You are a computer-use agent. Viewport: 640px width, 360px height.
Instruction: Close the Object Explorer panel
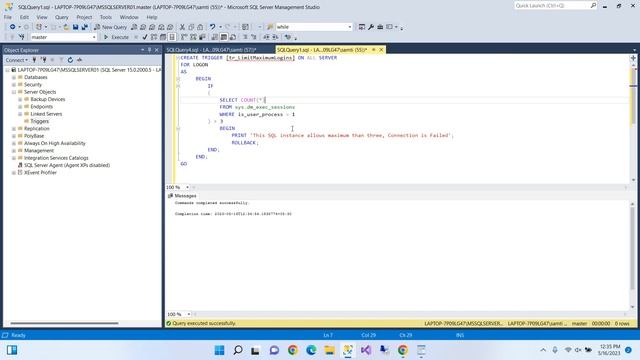coord(157,50)
